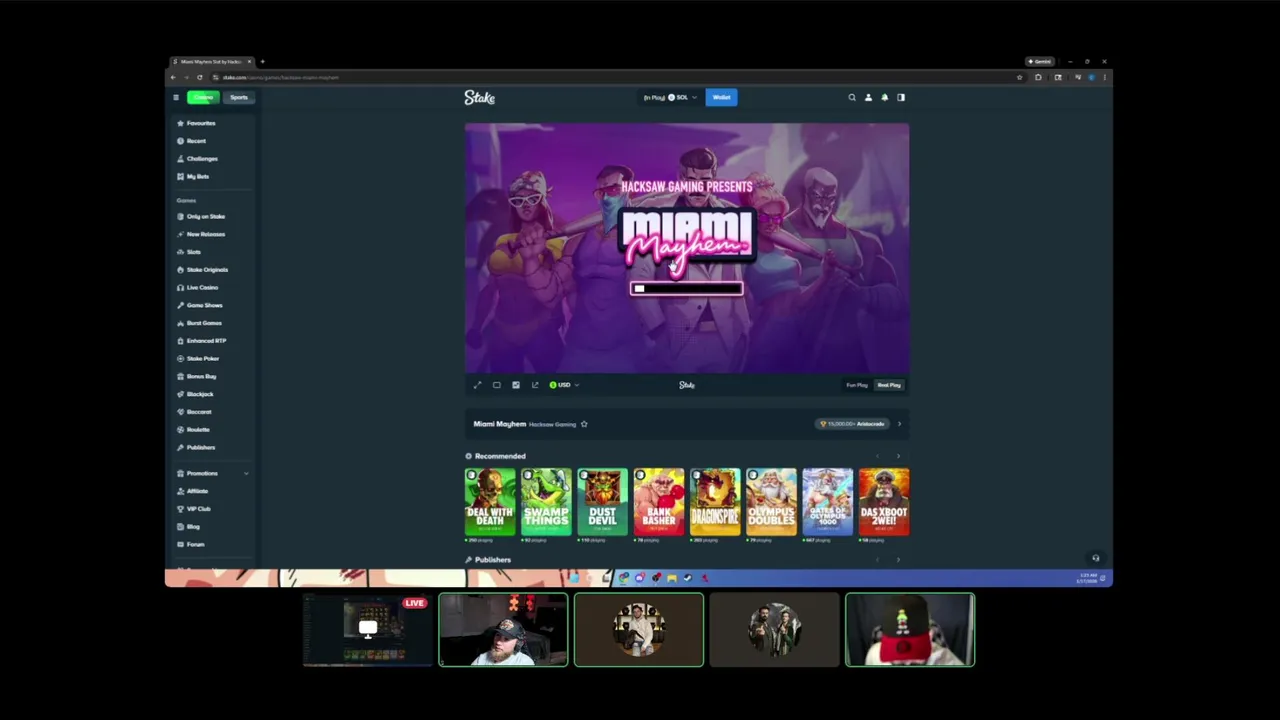Image resolution: width=1280 pixels, height=720 pixels.
Task: Expand the Promotions chevron in the sidebar
Action: pos(246,473)
